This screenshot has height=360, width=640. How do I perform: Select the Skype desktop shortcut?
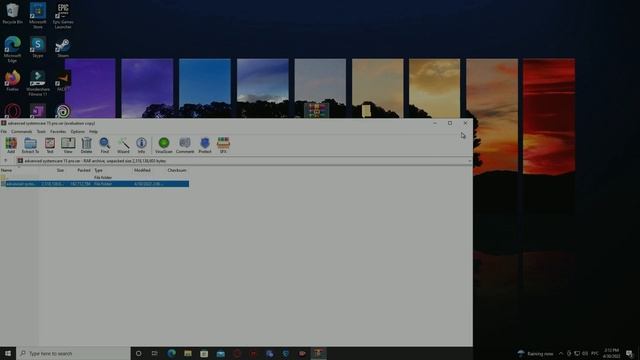point(38,47)
